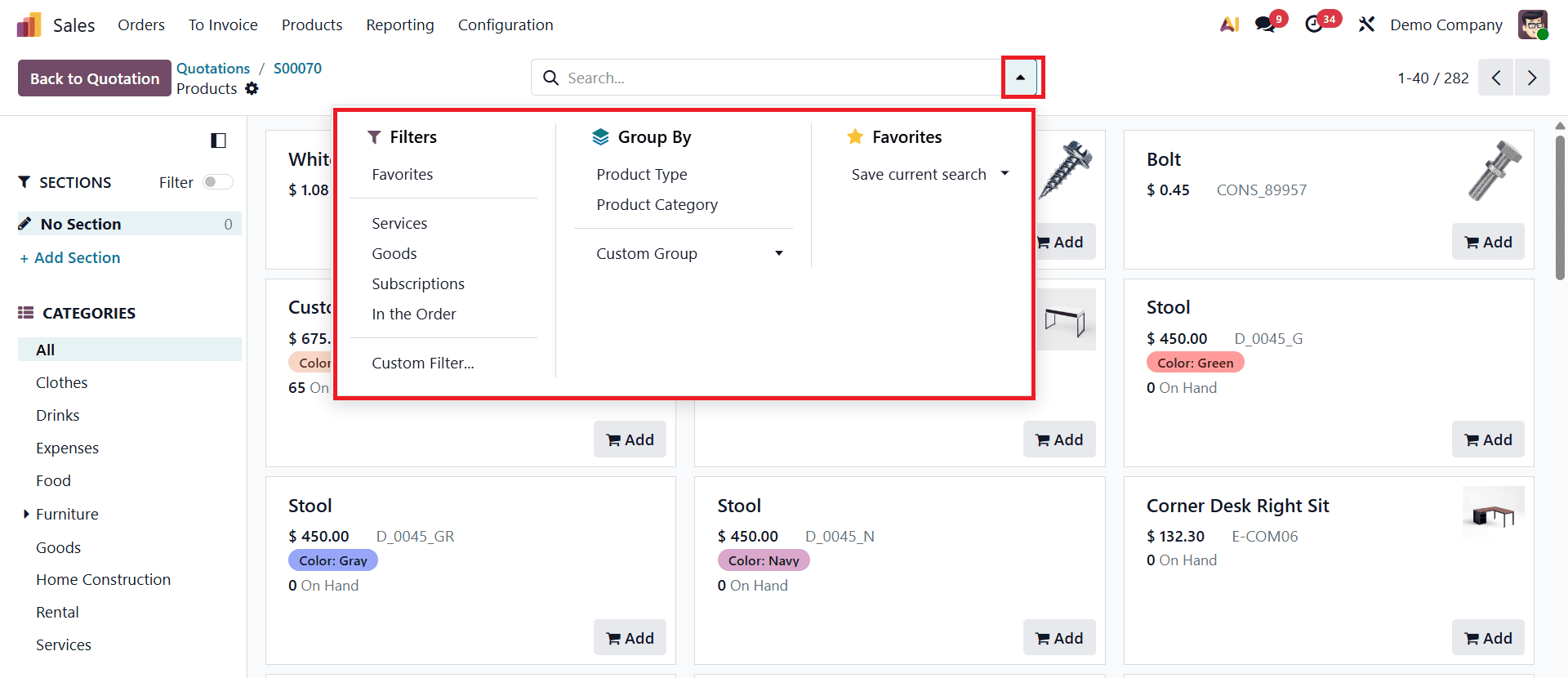This screenshot has height=678, width=1568.
Task: Open the Custom Group dropdown
Action: coord(688,253)
